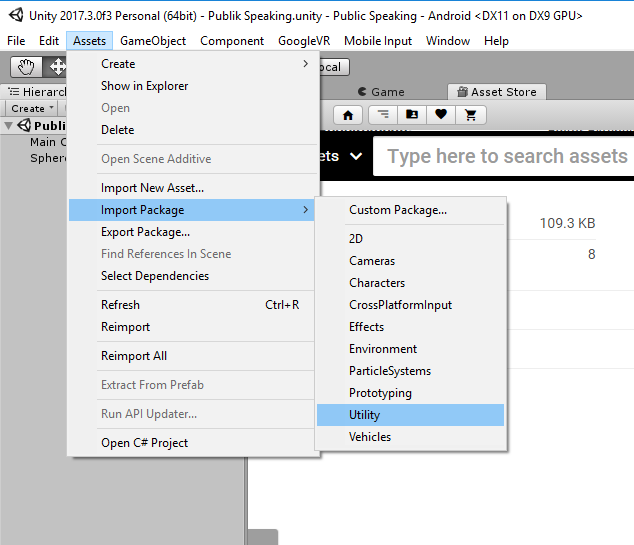Import the Characters package

pos(410,283)
